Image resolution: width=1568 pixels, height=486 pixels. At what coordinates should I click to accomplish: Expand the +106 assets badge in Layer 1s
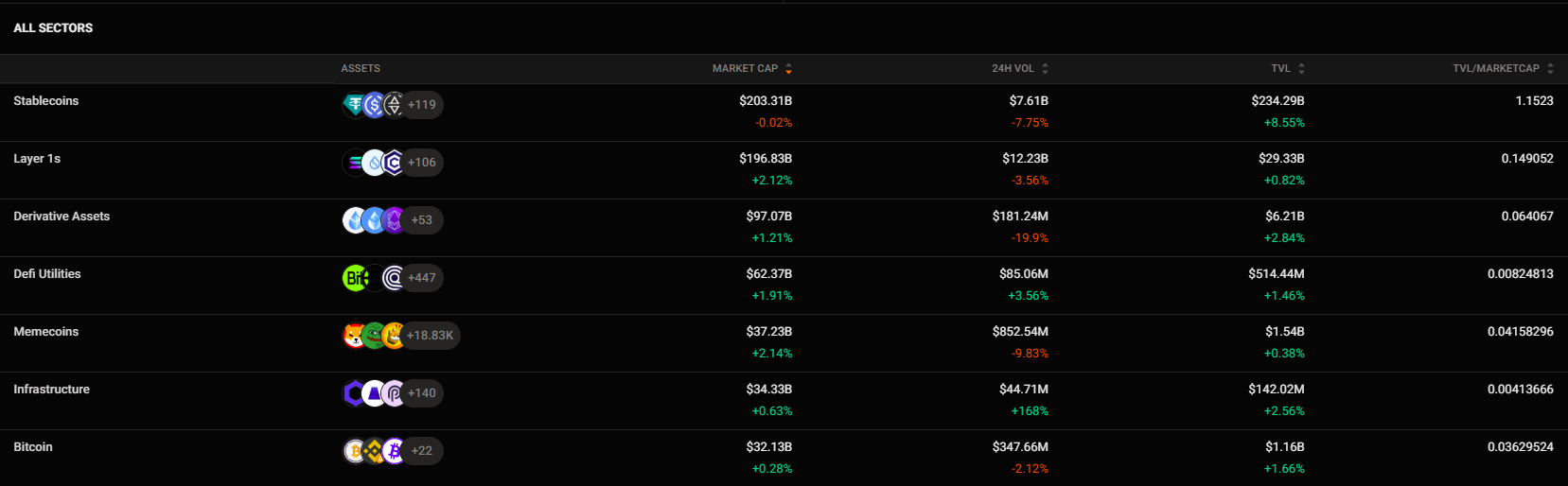click(x=422, y=163)
